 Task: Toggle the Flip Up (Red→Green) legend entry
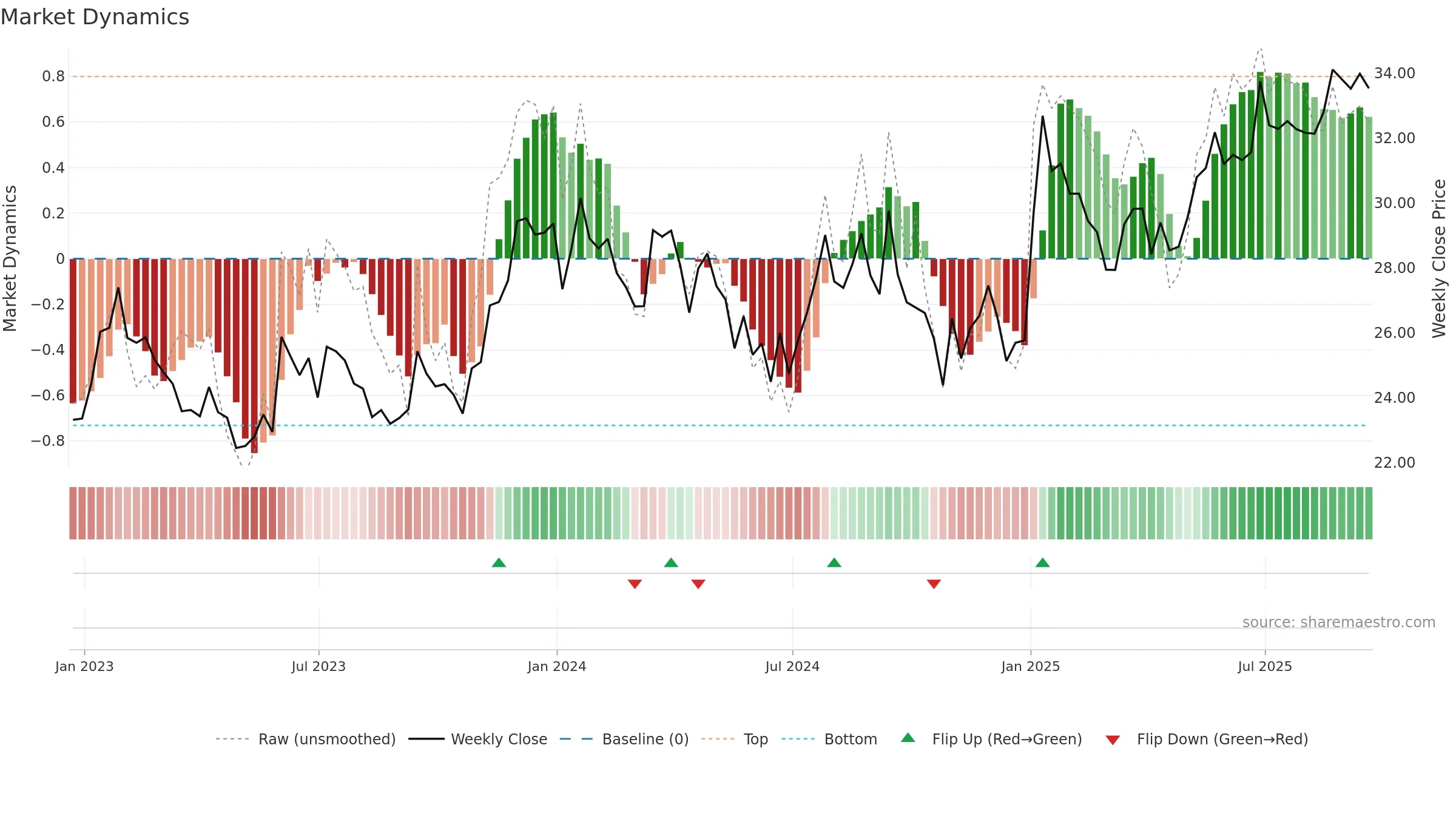[x=991, y=739]
